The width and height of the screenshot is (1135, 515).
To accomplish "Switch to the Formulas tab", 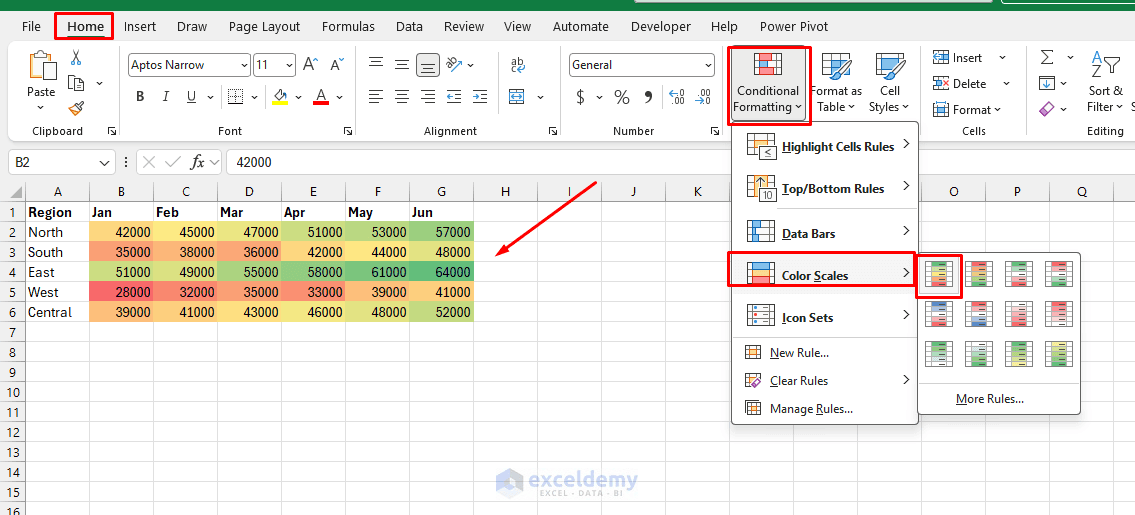I will point(348,27).
